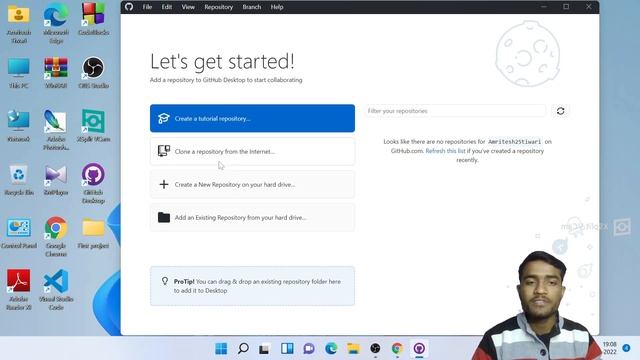Click OBS Studio desktop icon

(x=93, y=73)
